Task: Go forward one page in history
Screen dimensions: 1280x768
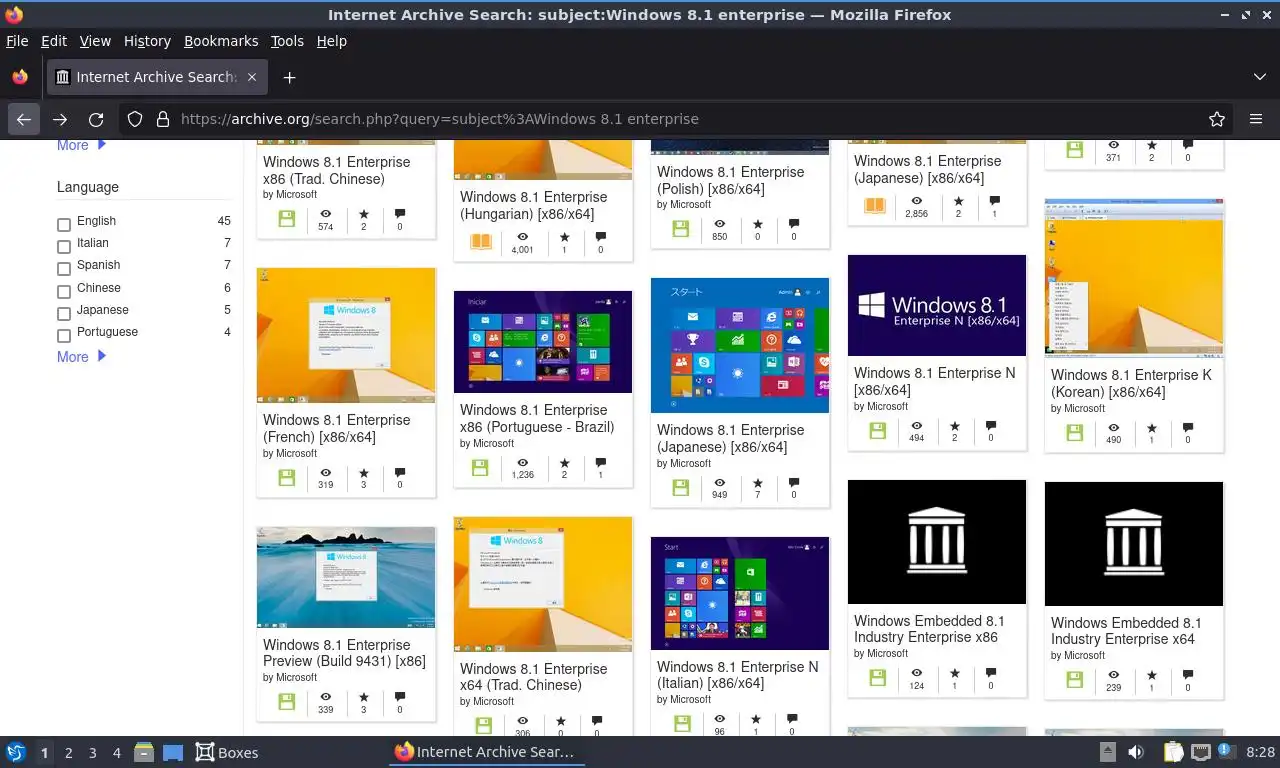Action: [x=60, y=119]
